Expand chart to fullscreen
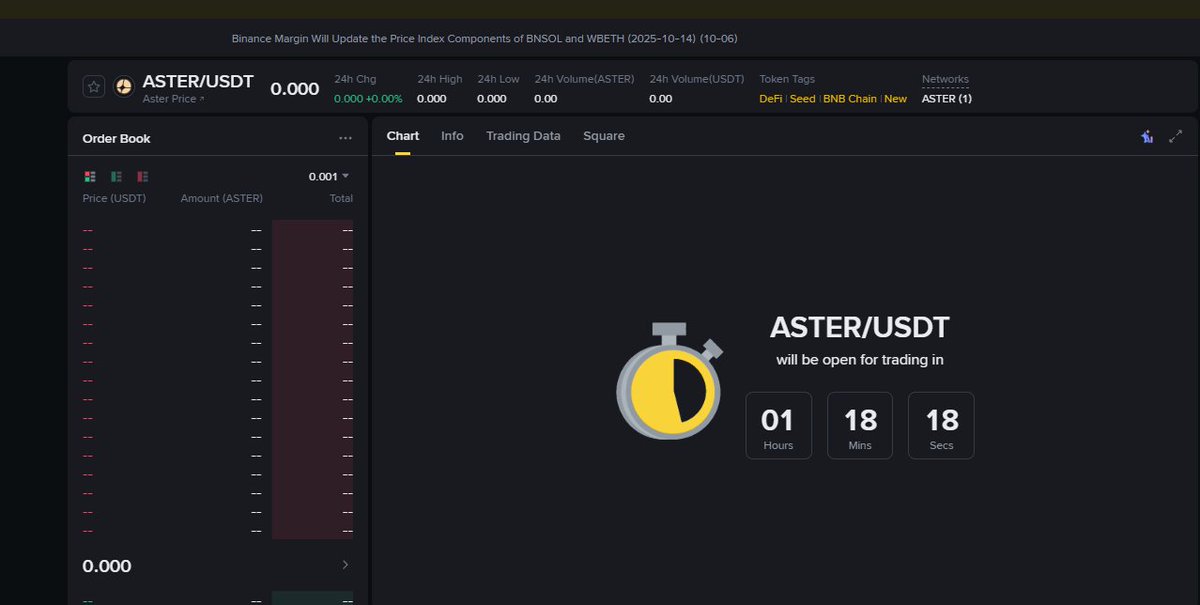Screen dimensions: 1200x605 click(x=1176, y=136)
